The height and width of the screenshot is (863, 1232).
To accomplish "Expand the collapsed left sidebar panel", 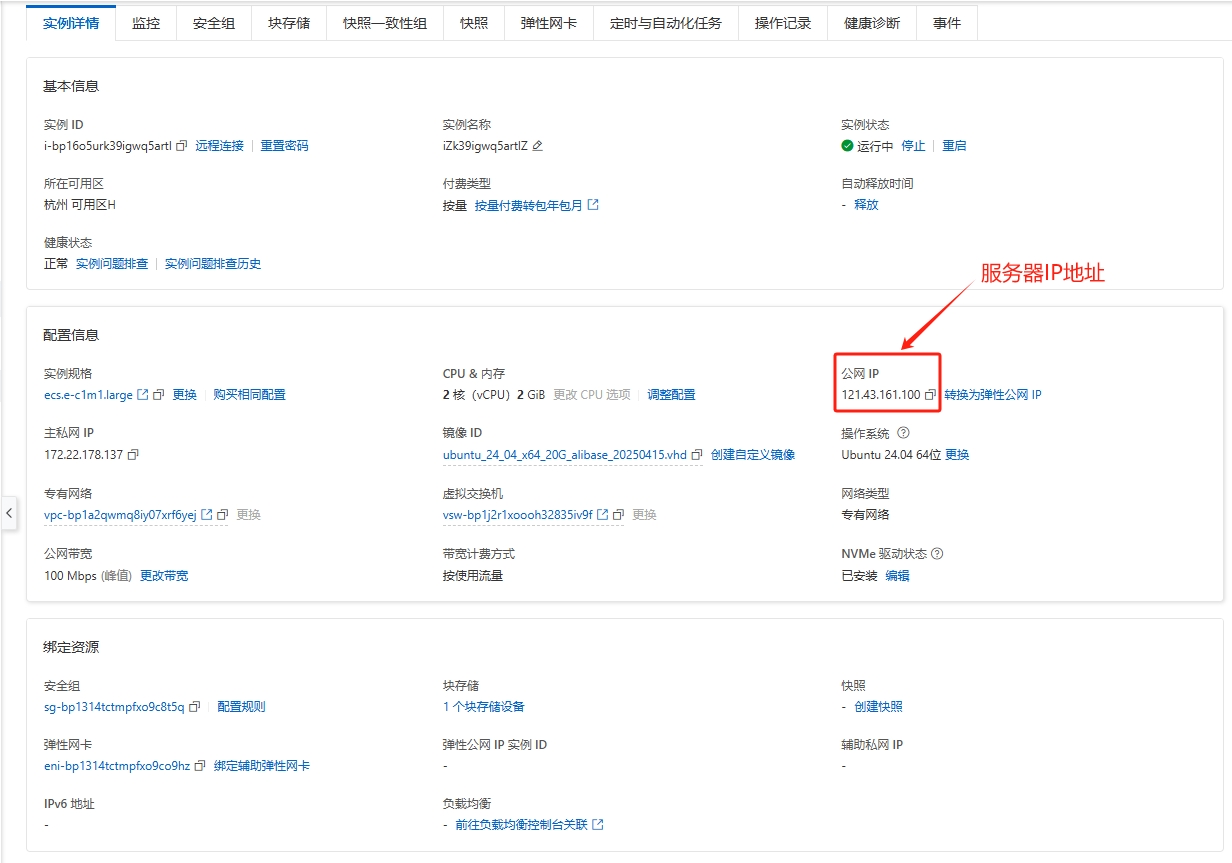I will [9, 513].
